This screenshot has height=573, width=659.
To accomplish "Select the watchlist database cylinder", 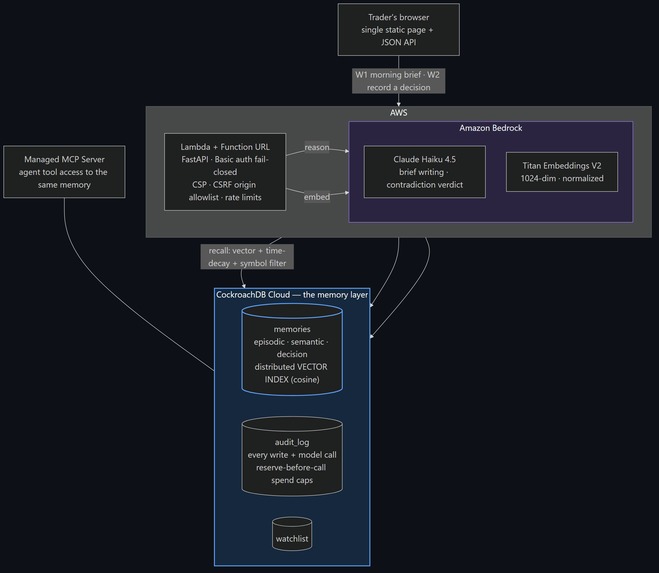I will [x=292, y=534].
